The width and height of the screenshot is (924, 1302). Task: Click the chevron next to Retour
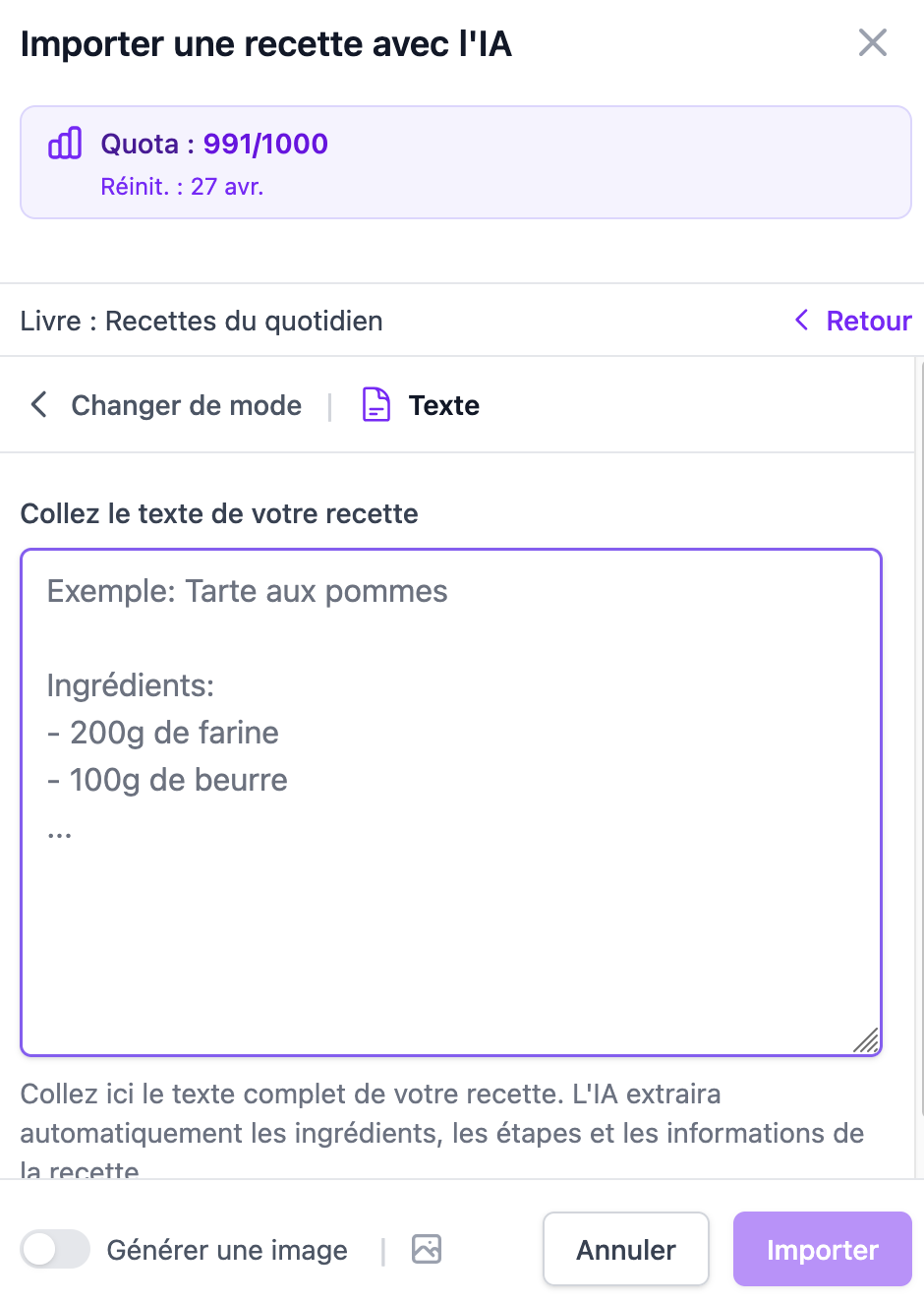(x=800, y=320)
